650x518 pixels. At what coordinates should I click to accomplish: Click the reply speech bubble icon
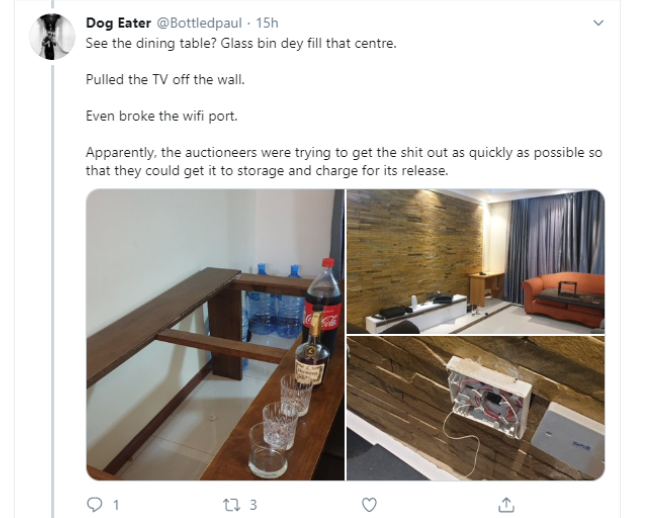(x=95, y=504)
